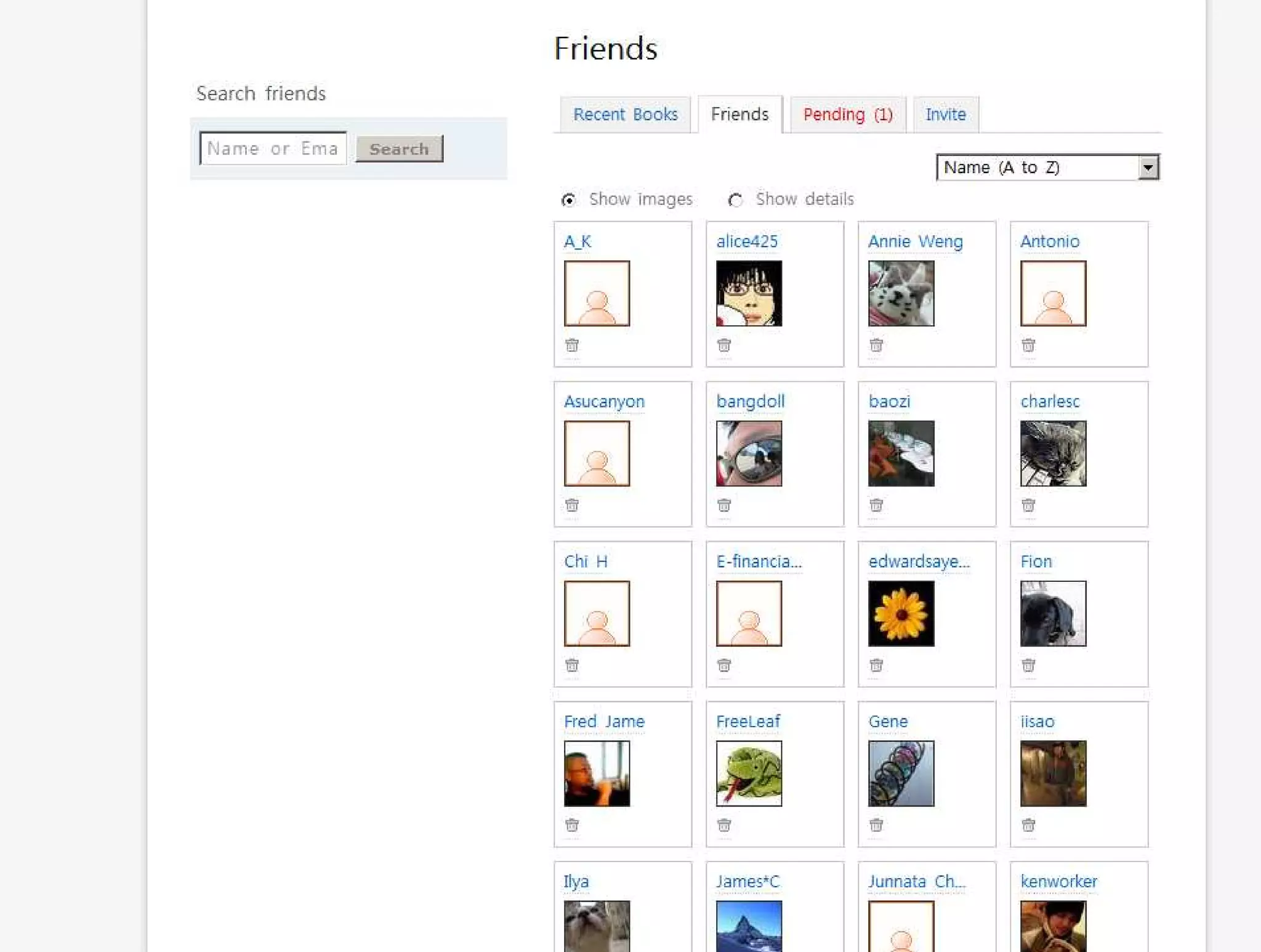Click the Ilya name link
Image resolution: width=1261 pixels, height=952 pixels.
pyautogui.click(x=576, y=881)
